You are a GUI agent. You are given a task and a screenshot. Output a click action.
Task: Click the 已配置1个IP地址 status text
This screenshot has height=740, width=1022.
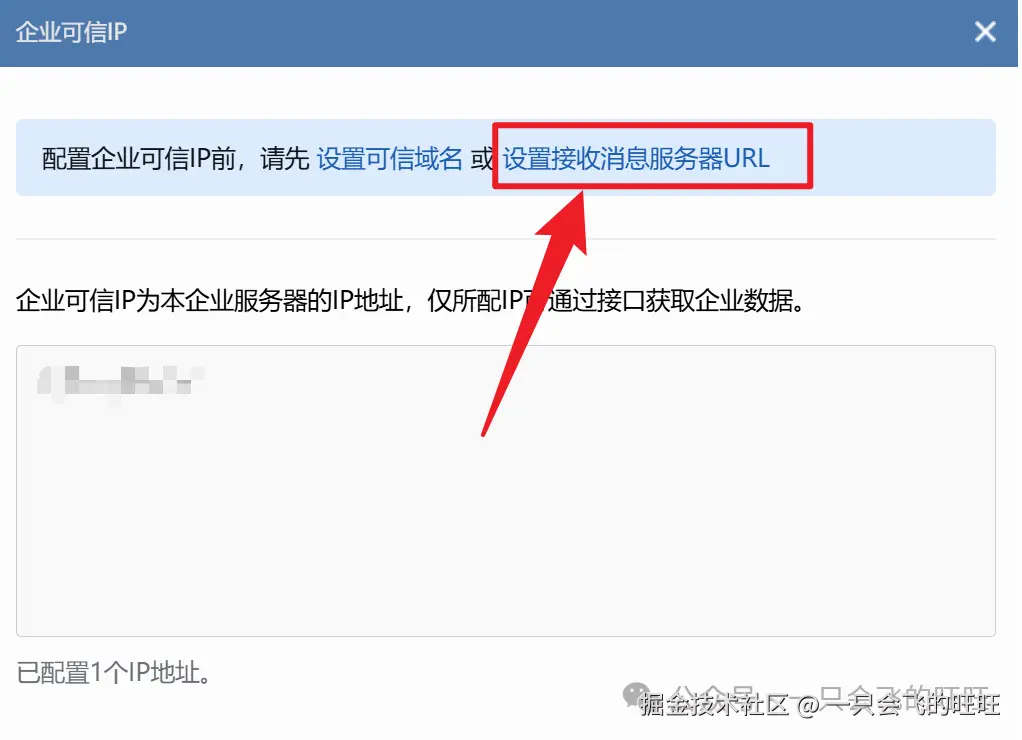coord(113,673)
